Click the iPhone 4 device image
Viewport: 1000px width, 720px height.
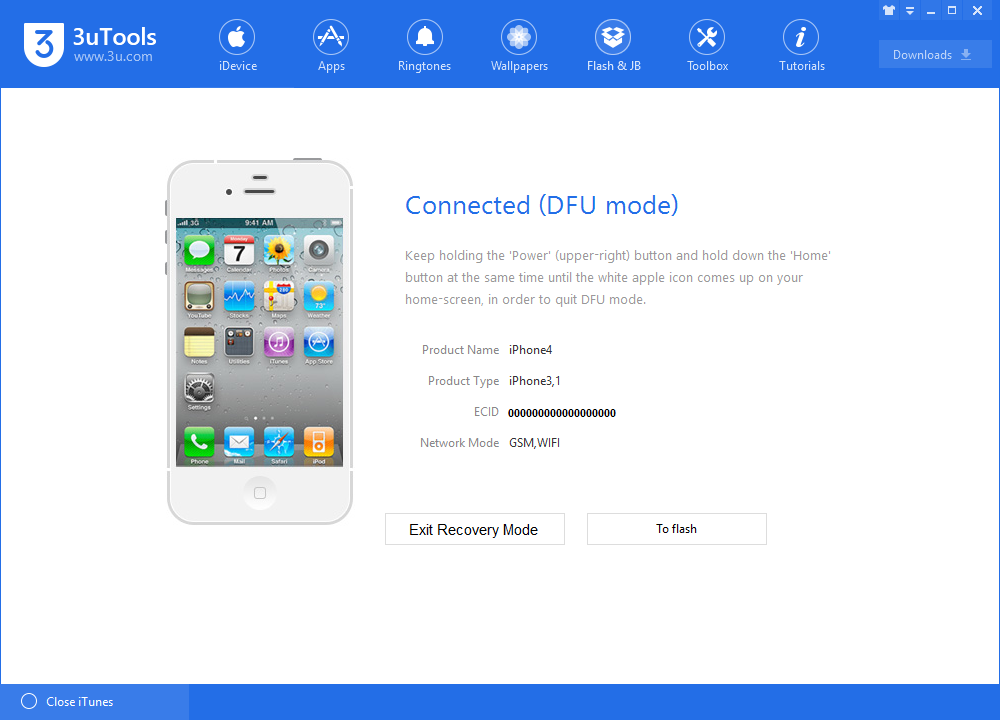coord(260,342)
